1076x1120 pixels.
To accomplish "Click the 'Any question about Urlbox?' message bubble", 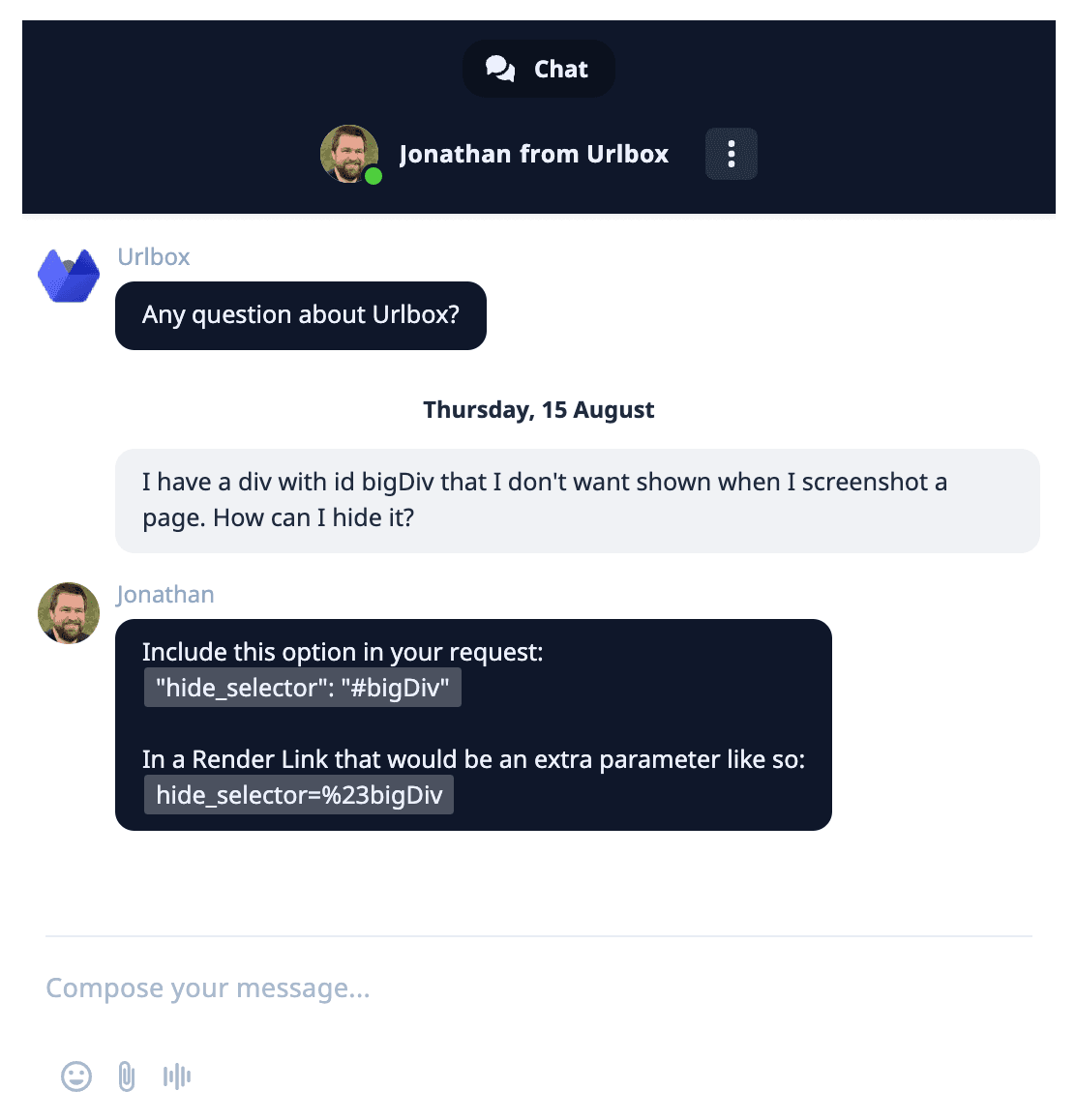I will click(300, 315).
